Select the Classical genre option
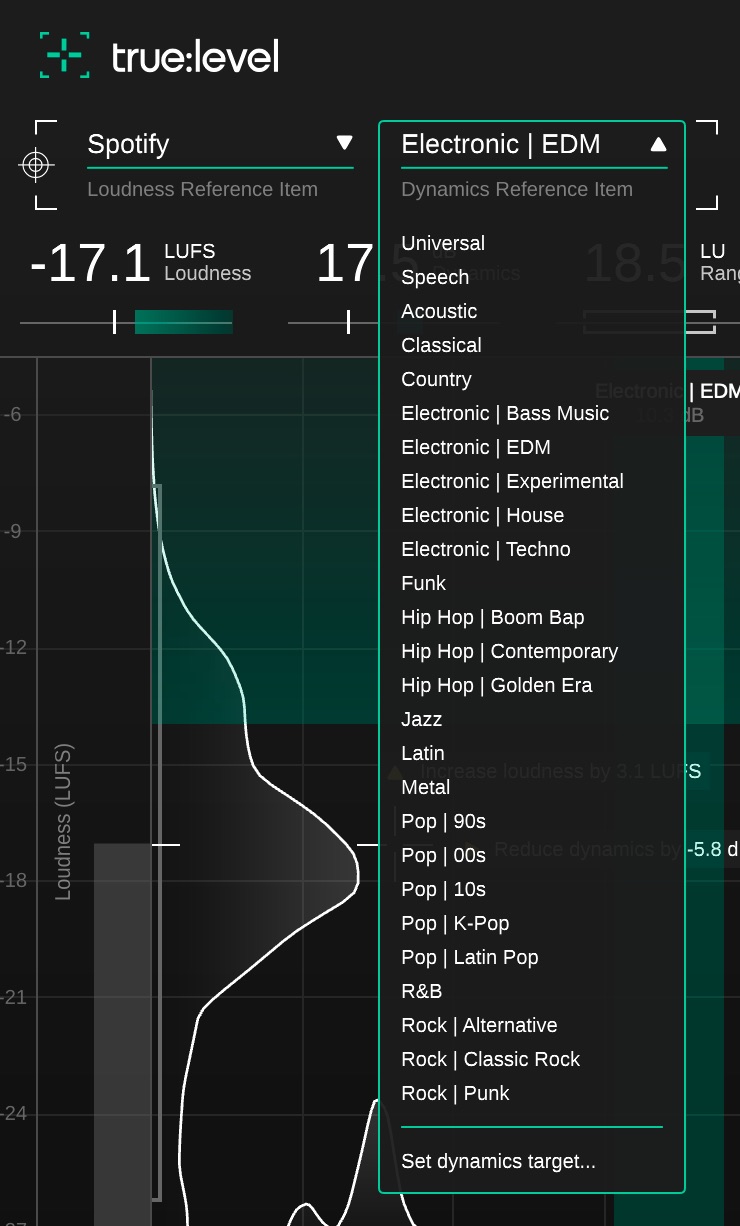The height and width of the screenshot is (1226, 740). [x=441, y=345]
